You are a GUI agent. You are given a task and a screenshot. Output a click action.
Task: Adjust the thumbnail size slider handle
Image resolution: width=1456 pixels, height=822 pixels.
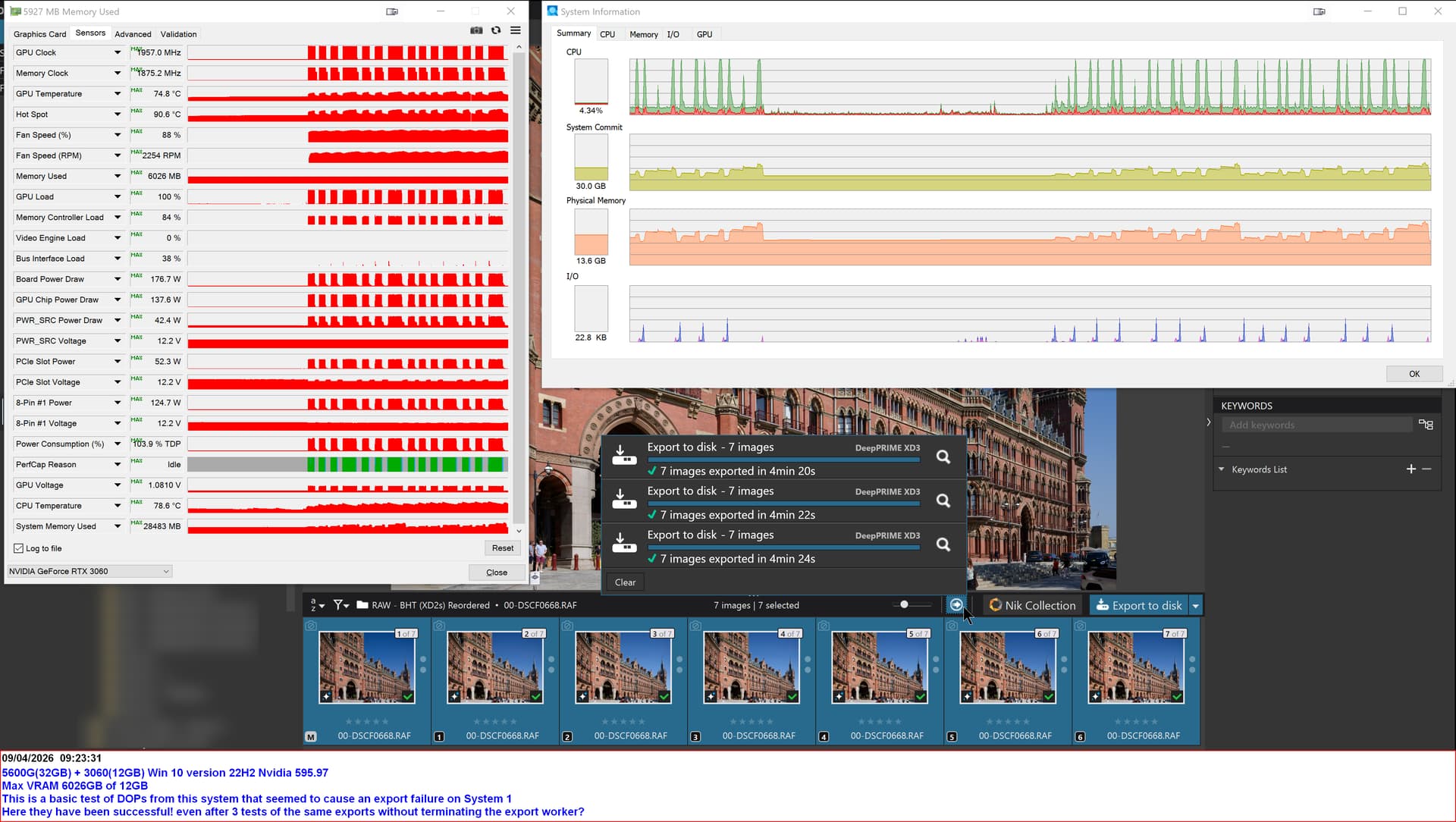click(x=904, y=604)
